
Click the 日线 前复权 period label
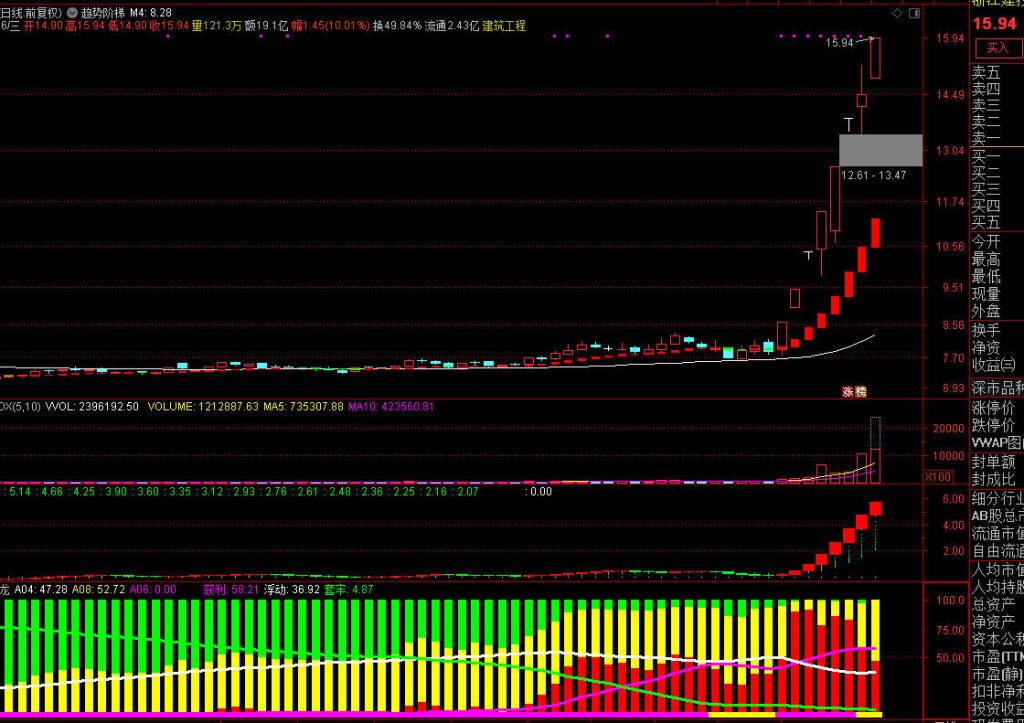[x=30, y=13]
